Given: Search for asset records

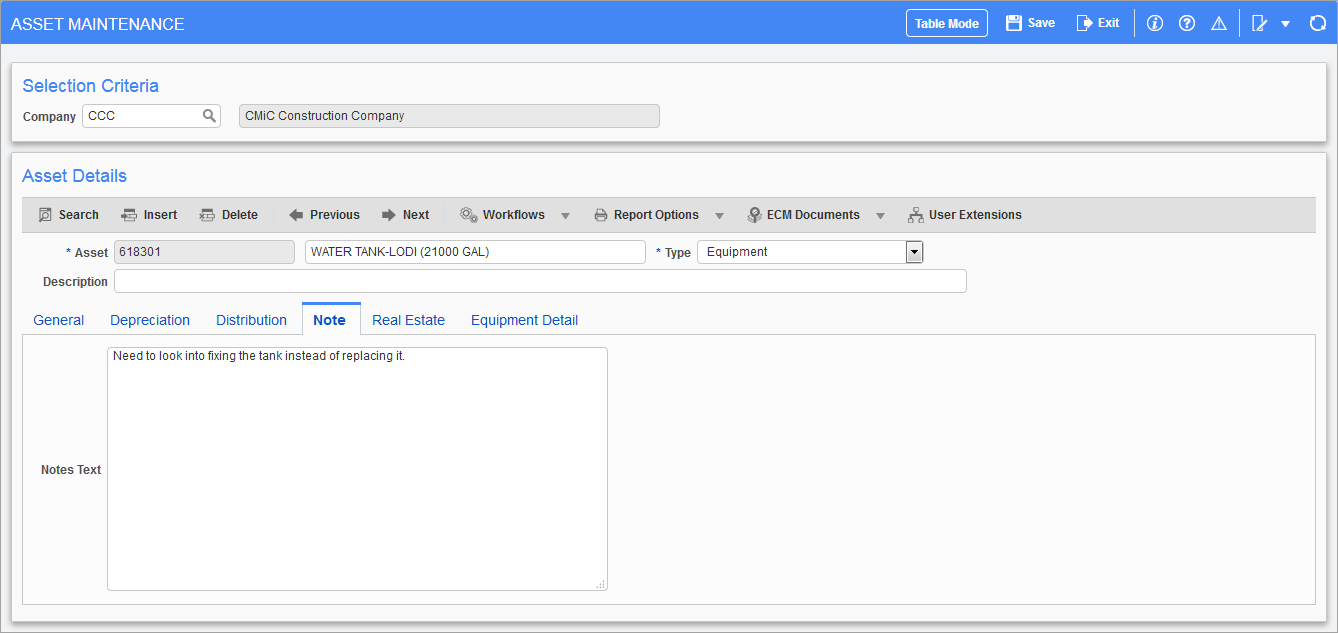Looking at the screenshot, I should click(x=68, y=215).
